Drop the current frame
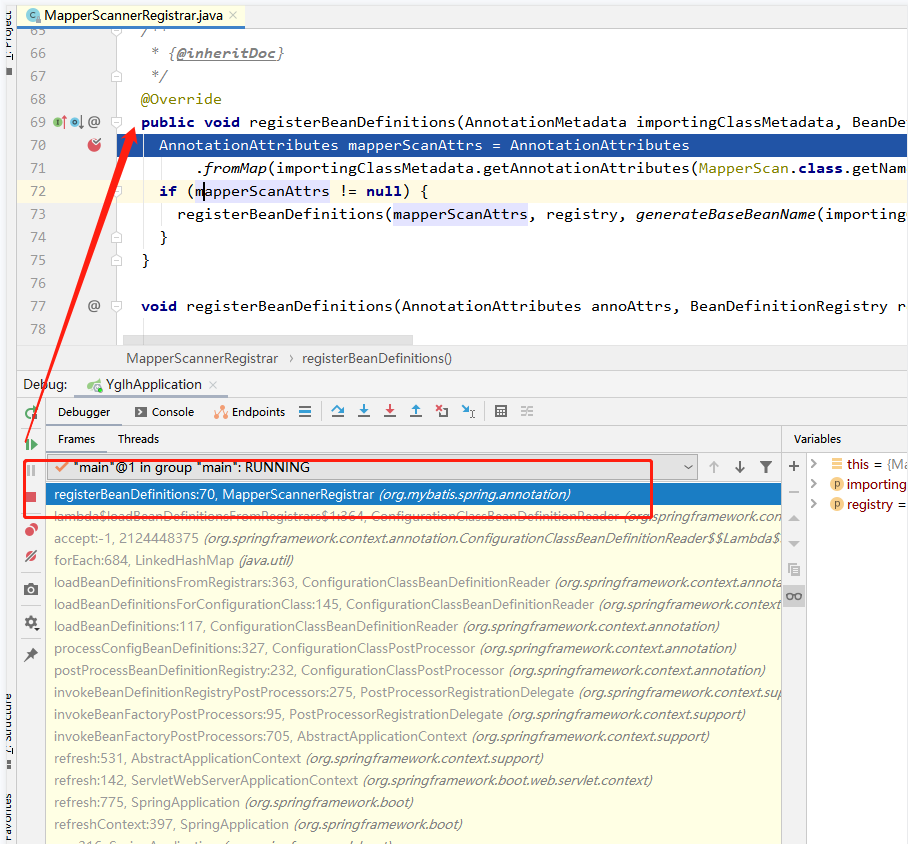This screenshot has width=908, height=844. point(442,411)
